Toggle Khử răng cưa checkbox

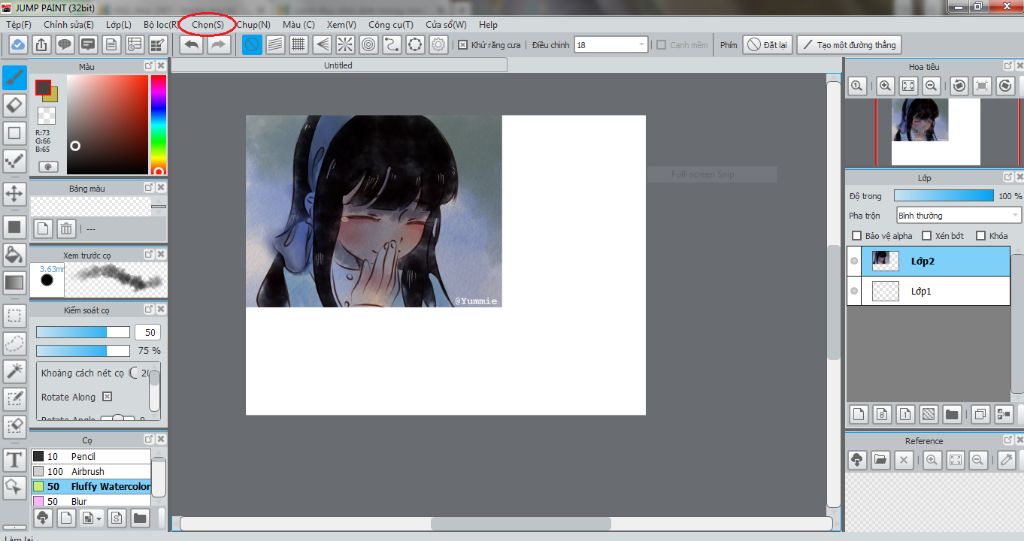[x=462, y=45]
